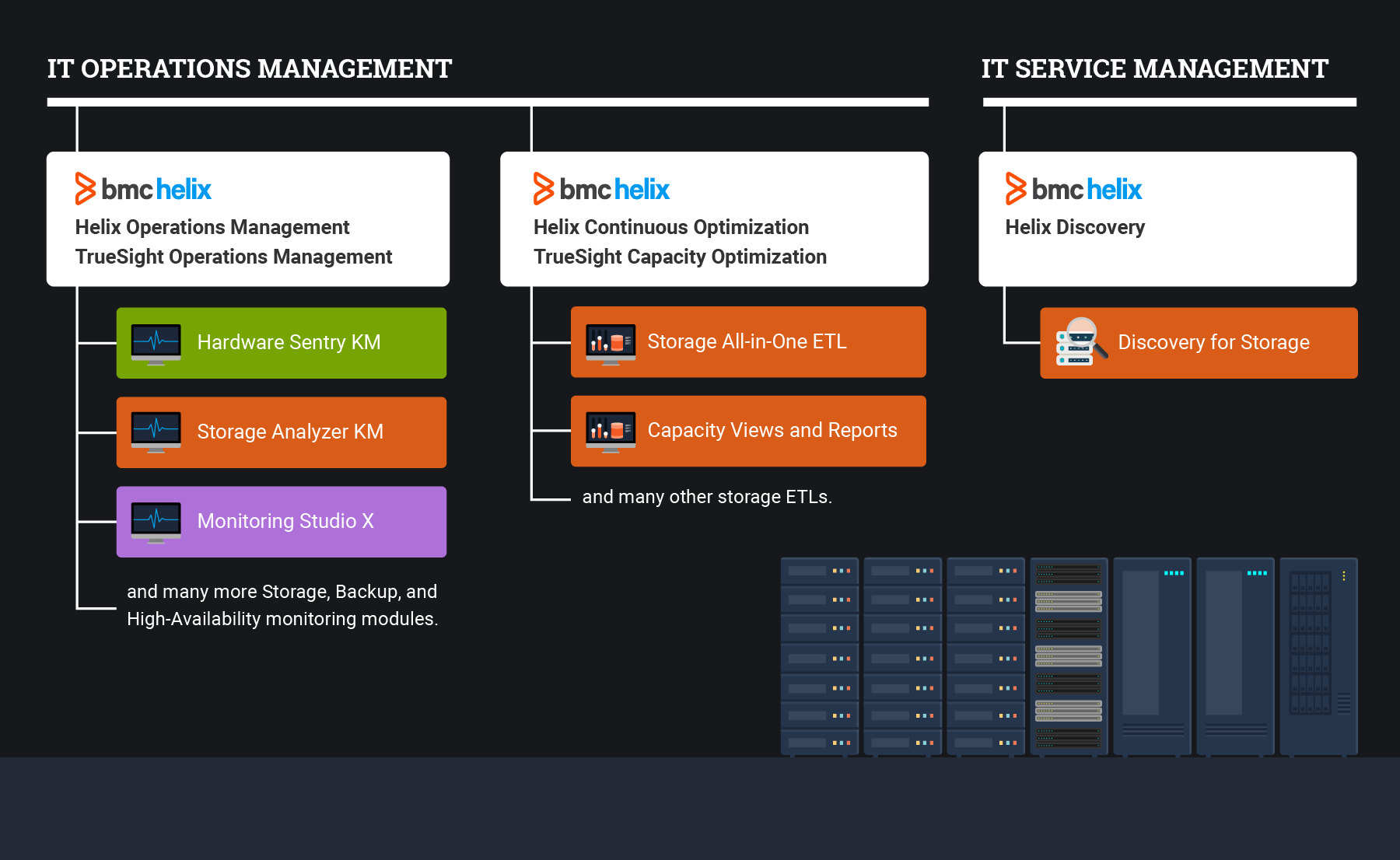Image resolution: width=1400 pixels, height=860 pixels.
Task: Toggle the Hardware Sentry KM green module
Action: (x=281, y=342)
